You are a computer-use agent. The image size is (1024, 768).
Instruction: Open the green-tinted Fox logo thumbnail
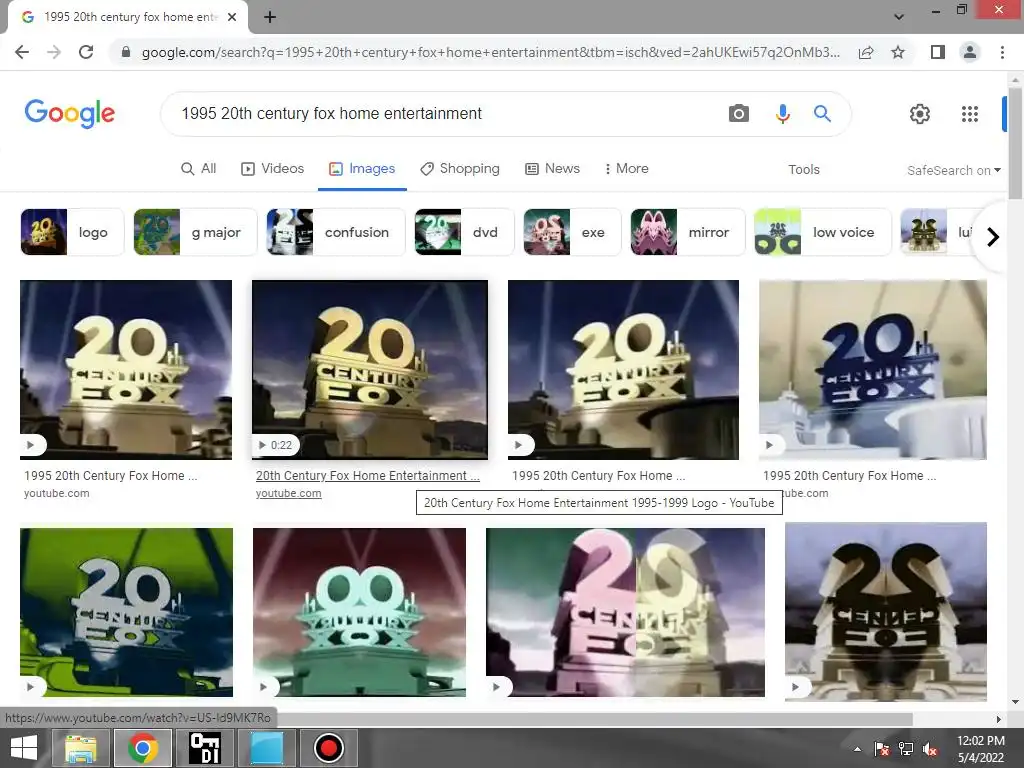[x=126, y=613]
